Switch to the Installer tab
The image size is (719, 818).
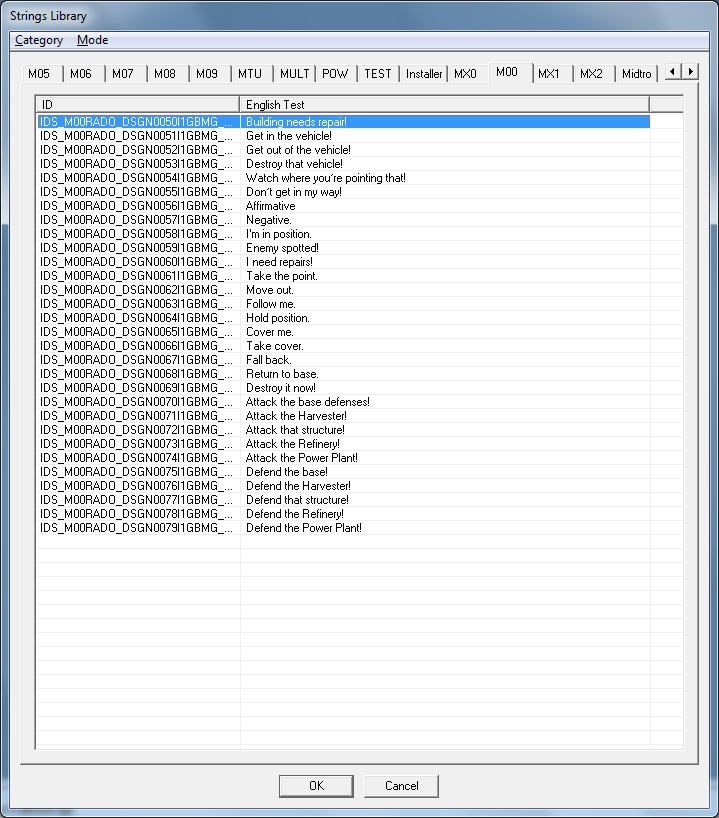[x=424, y=74]
